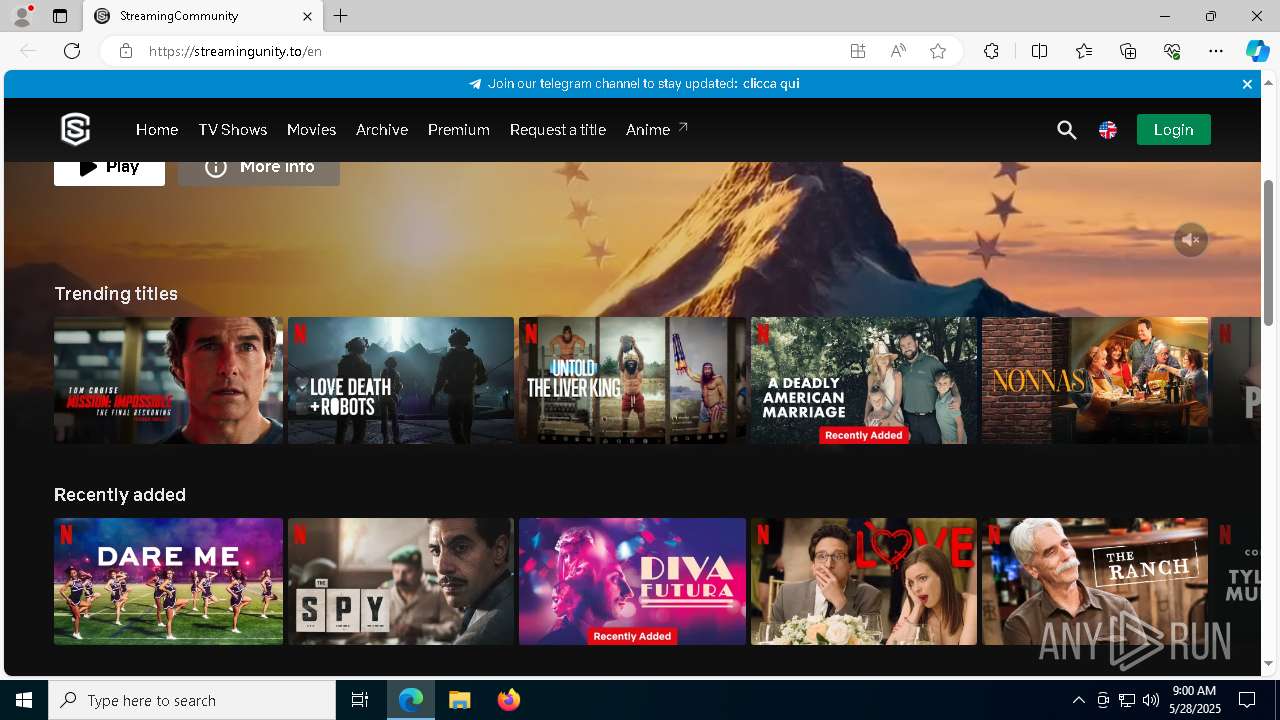The width and height of the screenshot is (1280, 720).
Task: Open File Explorer from taskbar
Action: coord(459,700)
